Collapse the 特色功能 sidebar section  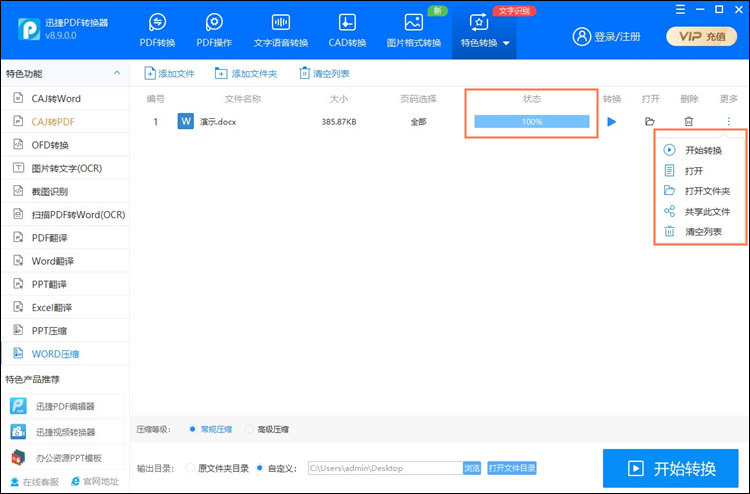pos(117,74)
